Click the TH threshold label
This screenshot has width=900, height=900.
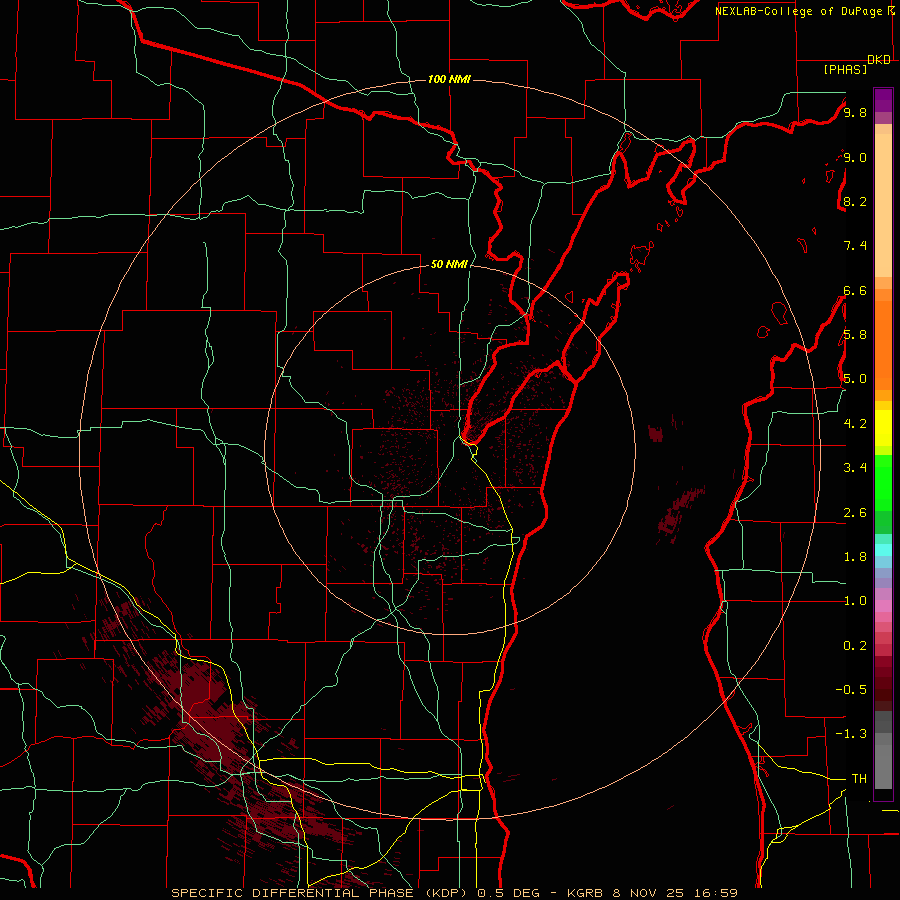tap(859, 779)
